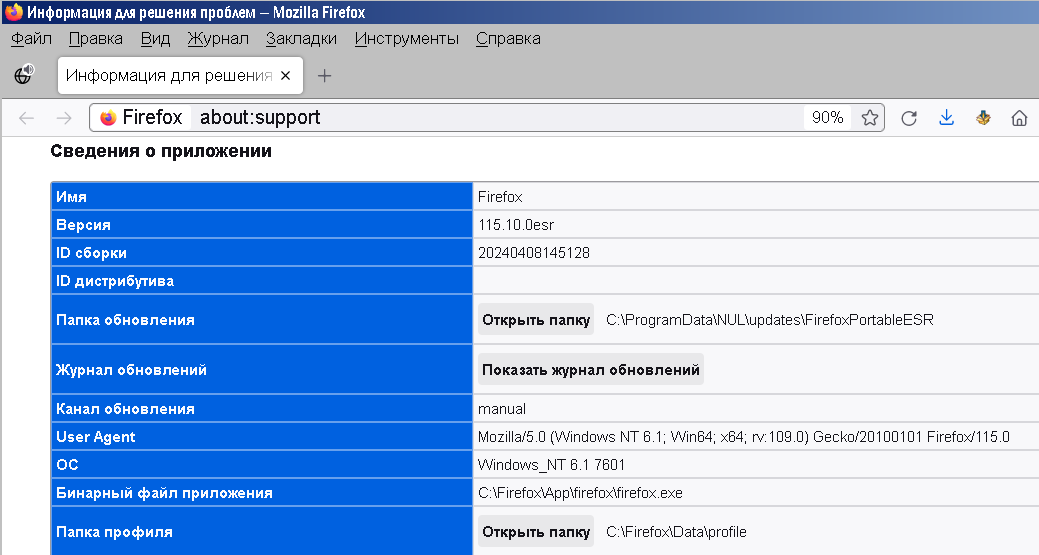Open the Инструменты menu
Image resolution: width=1039 pixels, height=555 pixels.
[x=406, y=38]
